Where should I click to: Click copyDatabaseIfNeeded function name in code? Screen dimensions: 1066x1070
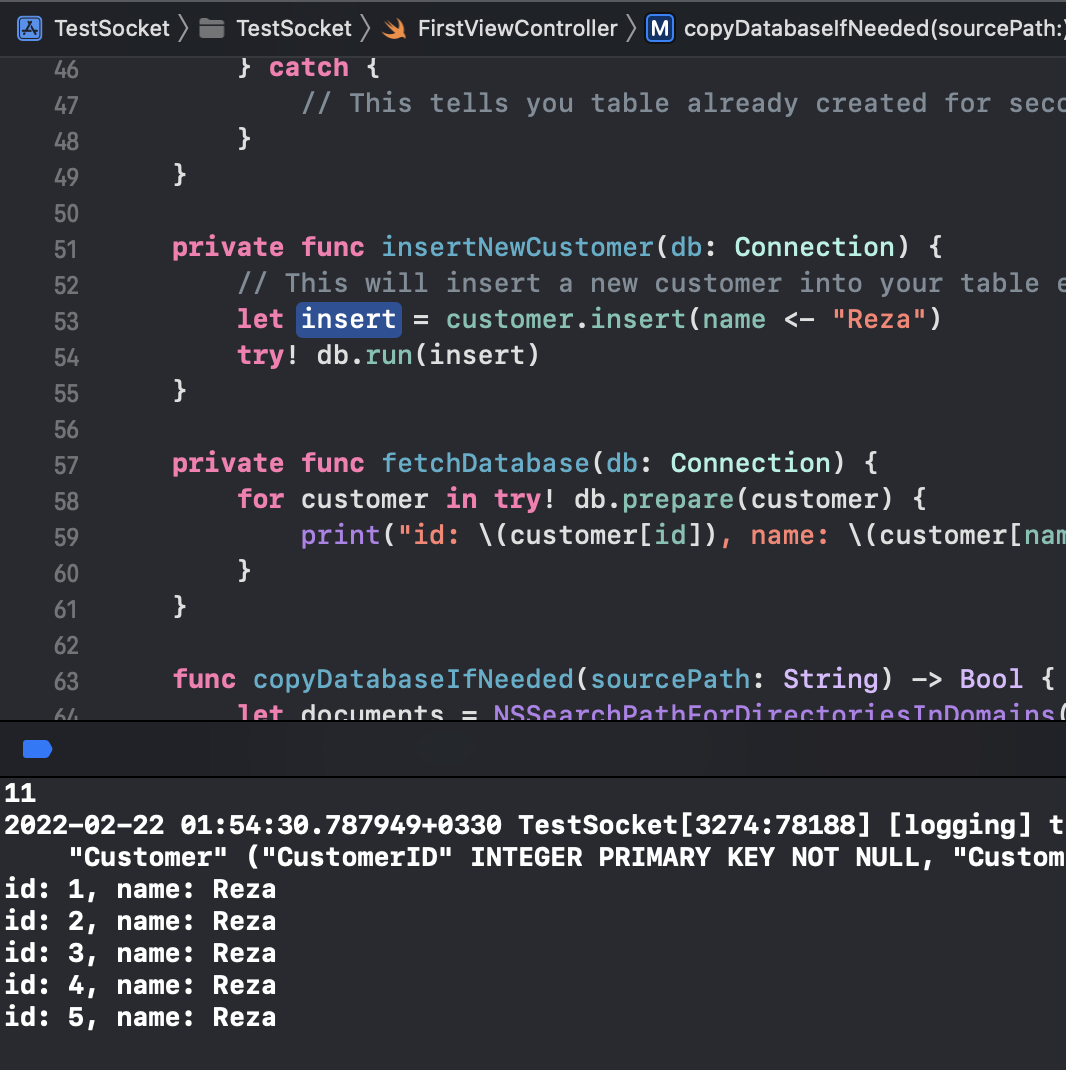pos(413,680)
